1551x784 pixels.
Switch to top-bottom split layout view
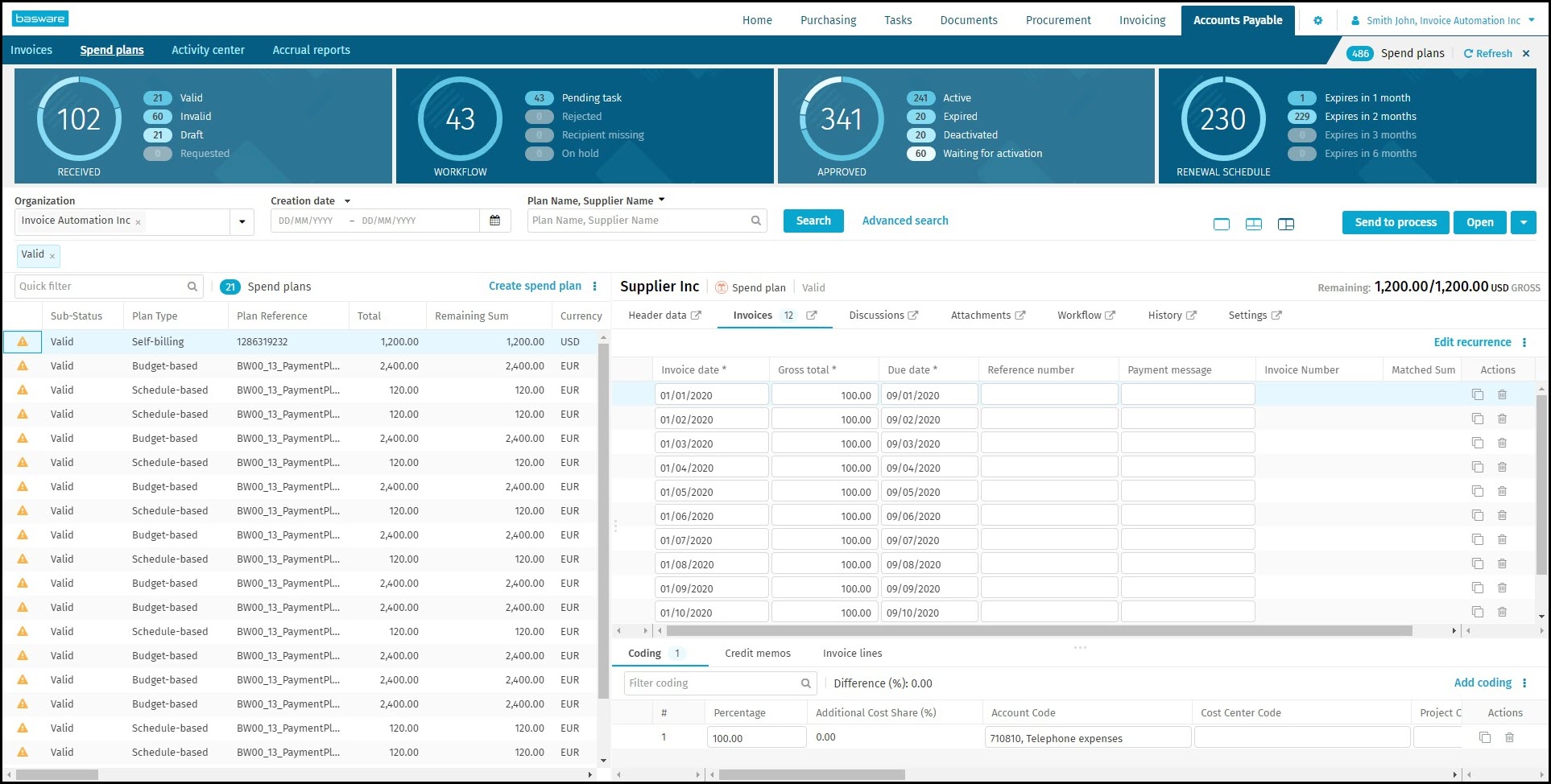(x=1254, y=224)
